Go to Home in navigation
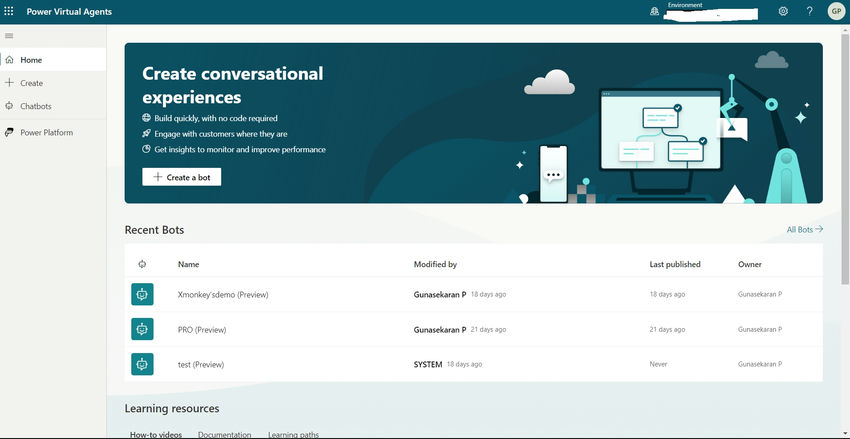The image size is (850, 439). coord(53,60)
